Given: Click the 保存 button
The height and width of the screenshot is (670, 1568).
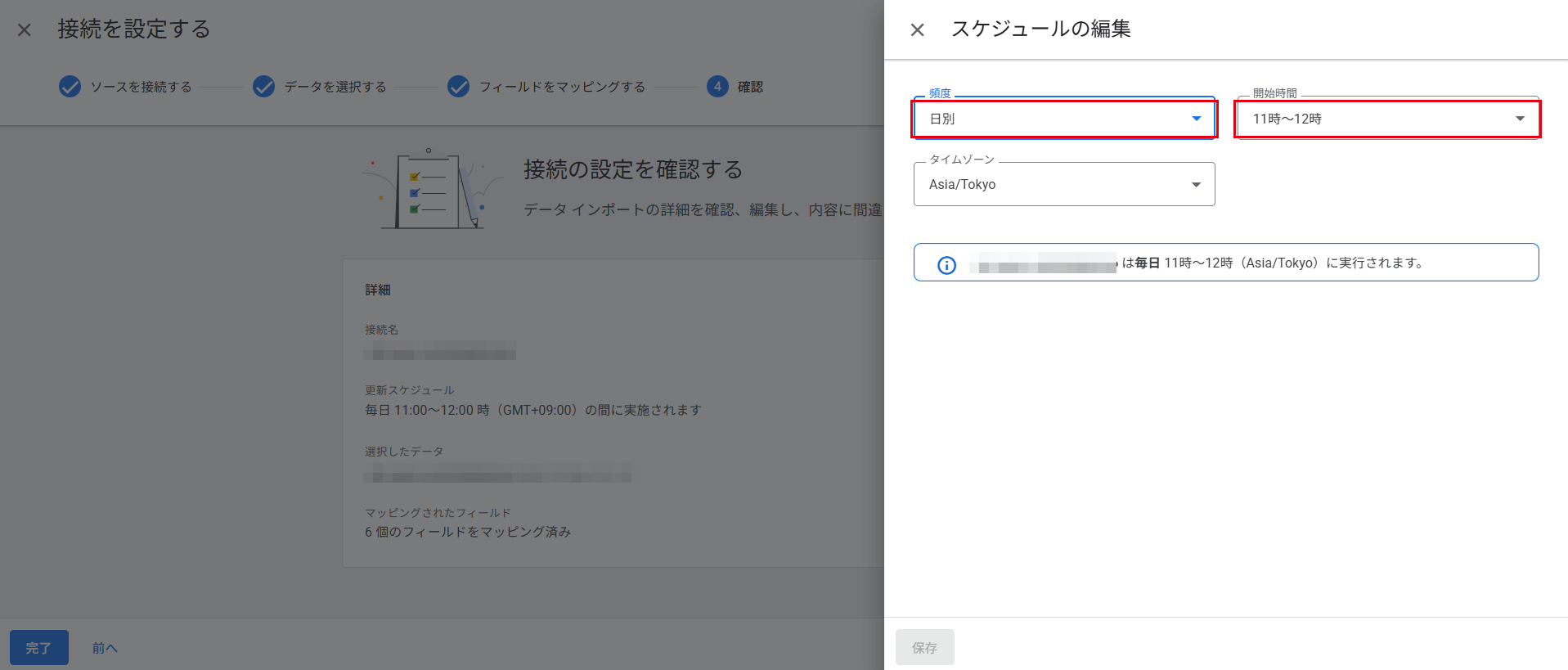Looking at the screenshot, I should (925, 648).
